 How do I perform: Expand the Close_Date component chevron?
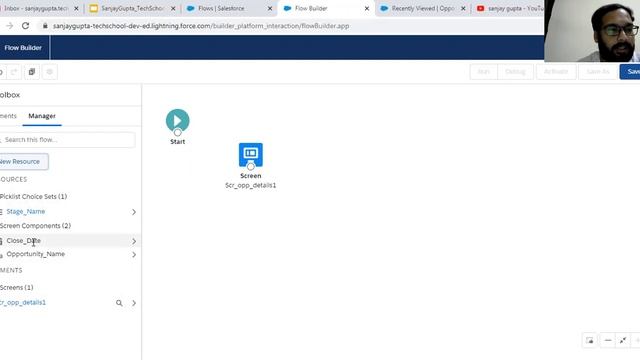pyautogui.click(x=134, y=241)
